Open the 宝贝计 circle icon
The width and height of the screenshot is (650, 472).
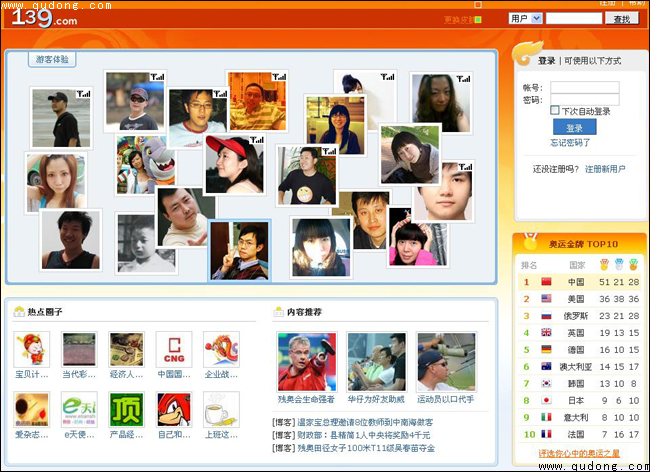(31, 350)
